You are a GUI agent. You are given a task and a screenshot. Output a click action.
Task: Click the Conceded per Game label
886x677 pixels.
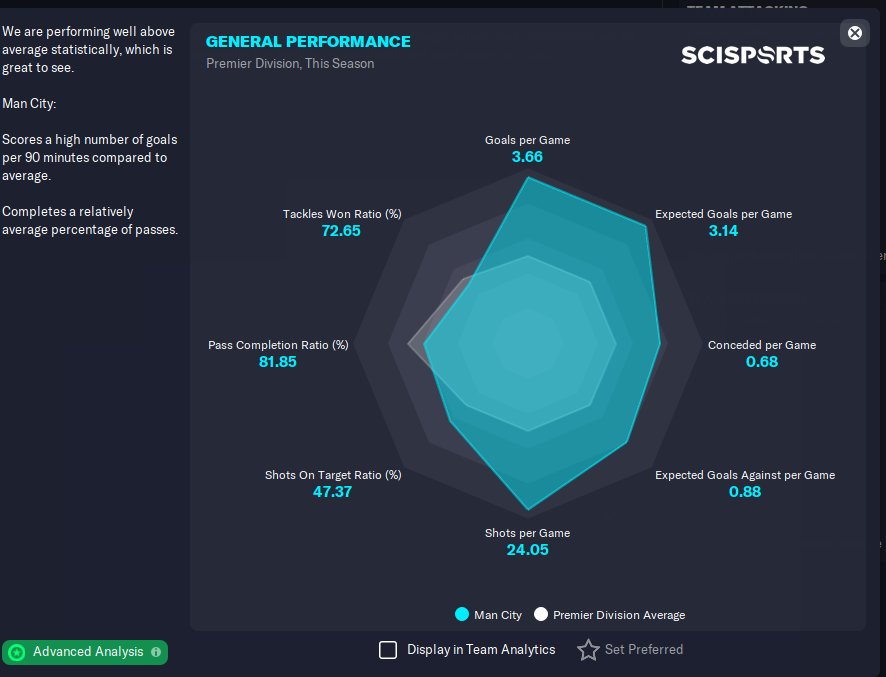click(x=762, y=345)
